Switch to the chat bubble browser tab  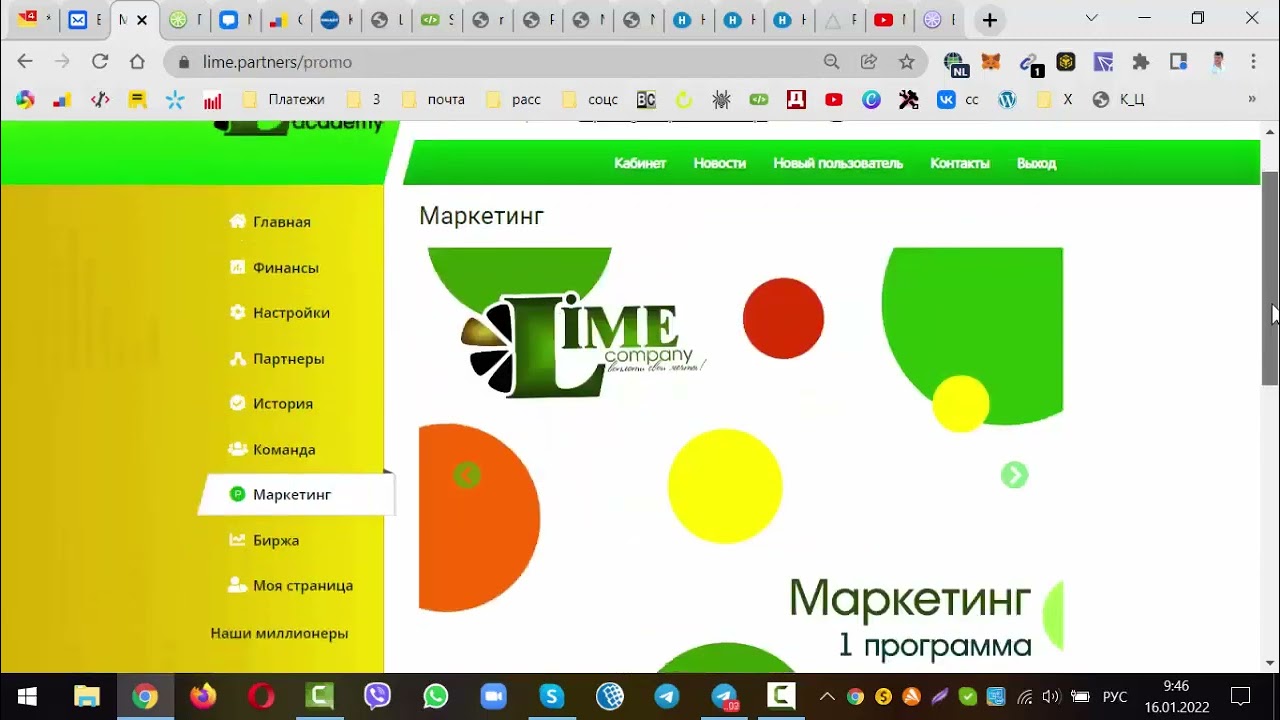(x=236, y=20)
